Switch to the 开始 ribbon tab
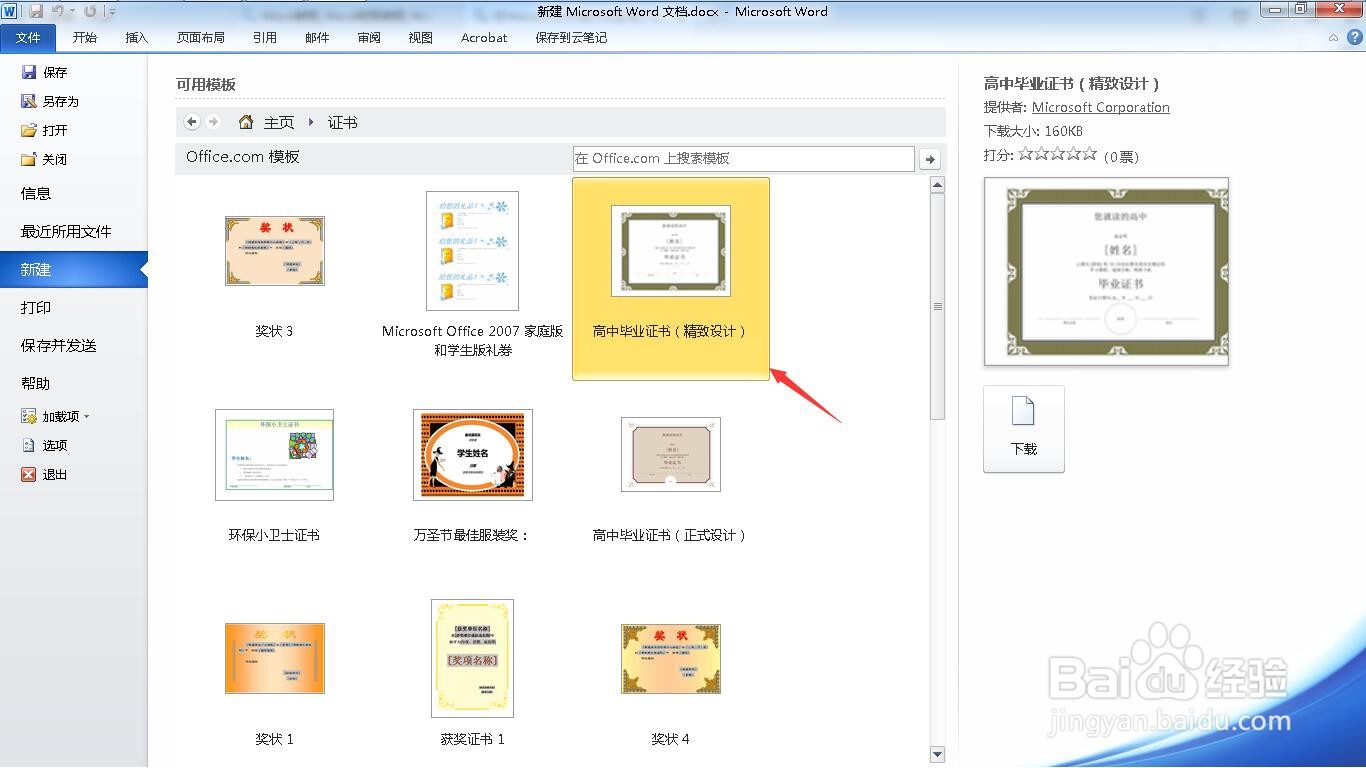Image resolution: width=1366 pixels, height=768 pixels. pos(85,37)
